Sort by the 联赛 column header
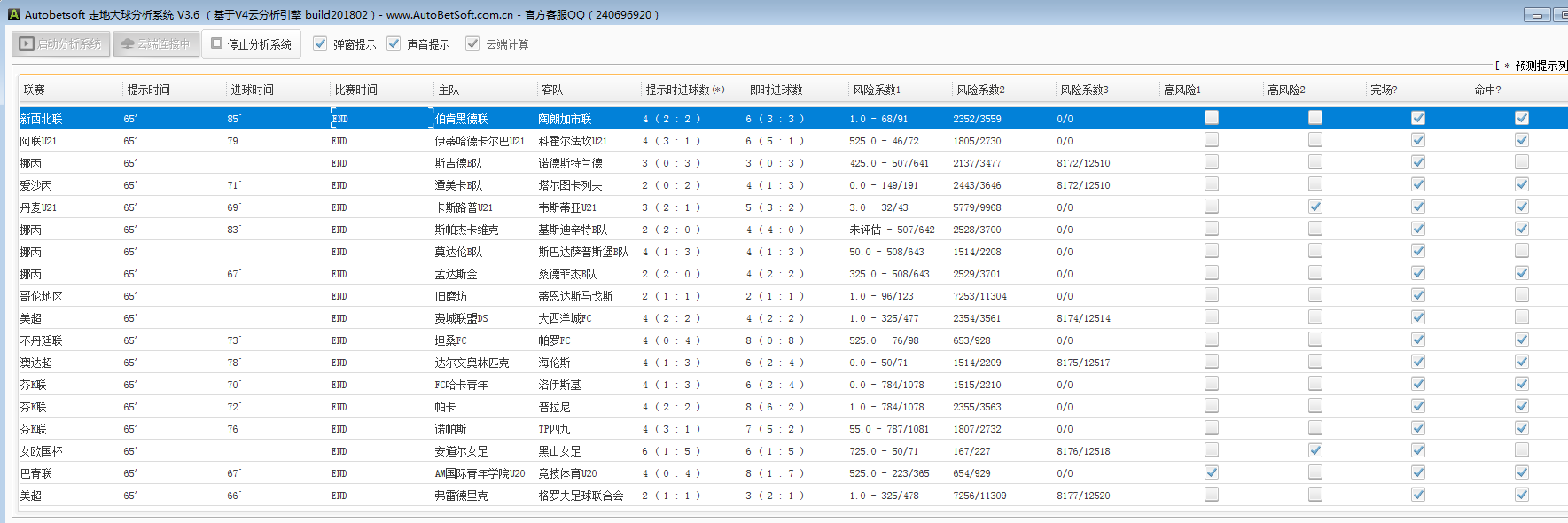 coord(35,90)
